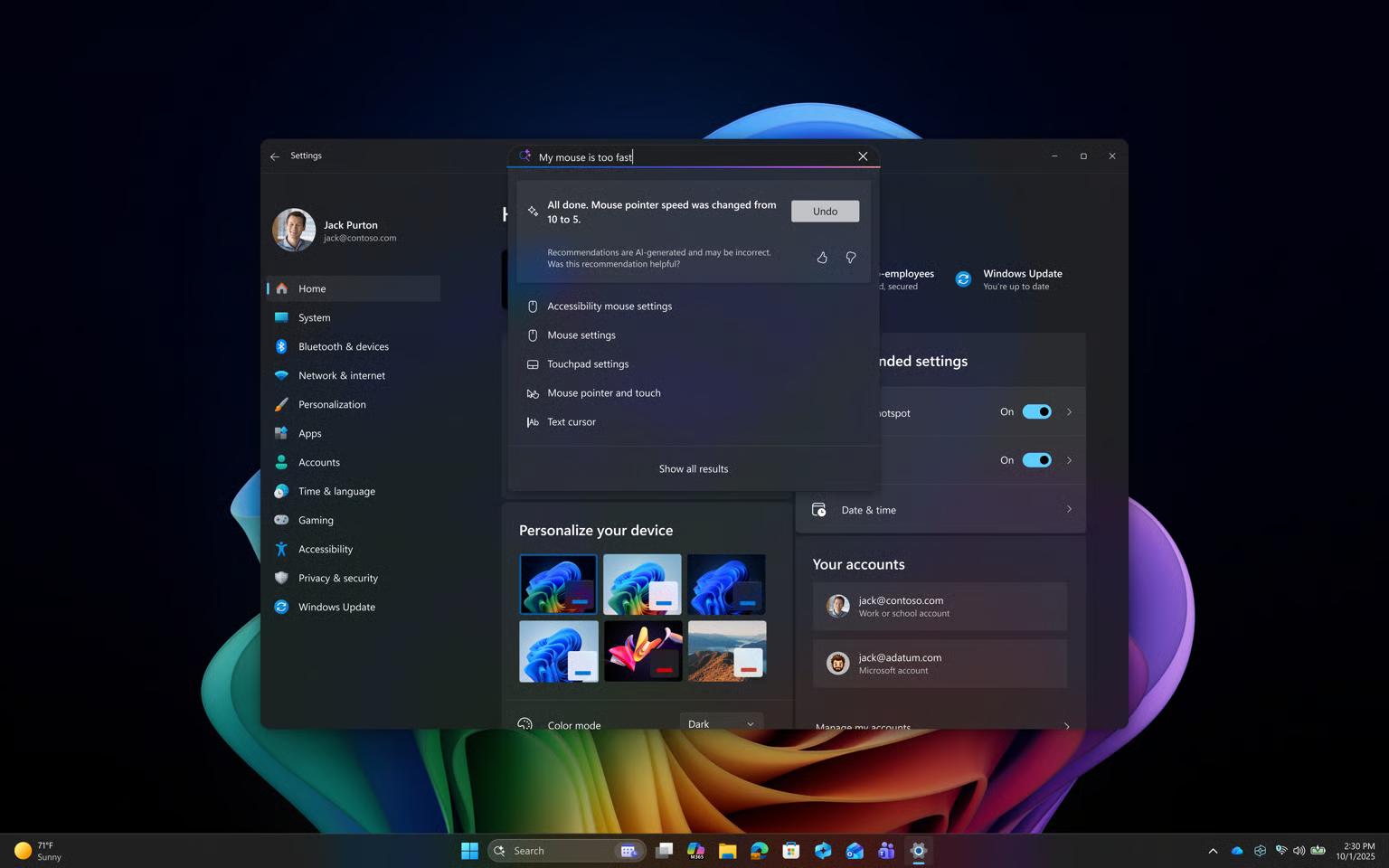Open Text cursor search result
1389x868 pixels.
pos(694,422)
